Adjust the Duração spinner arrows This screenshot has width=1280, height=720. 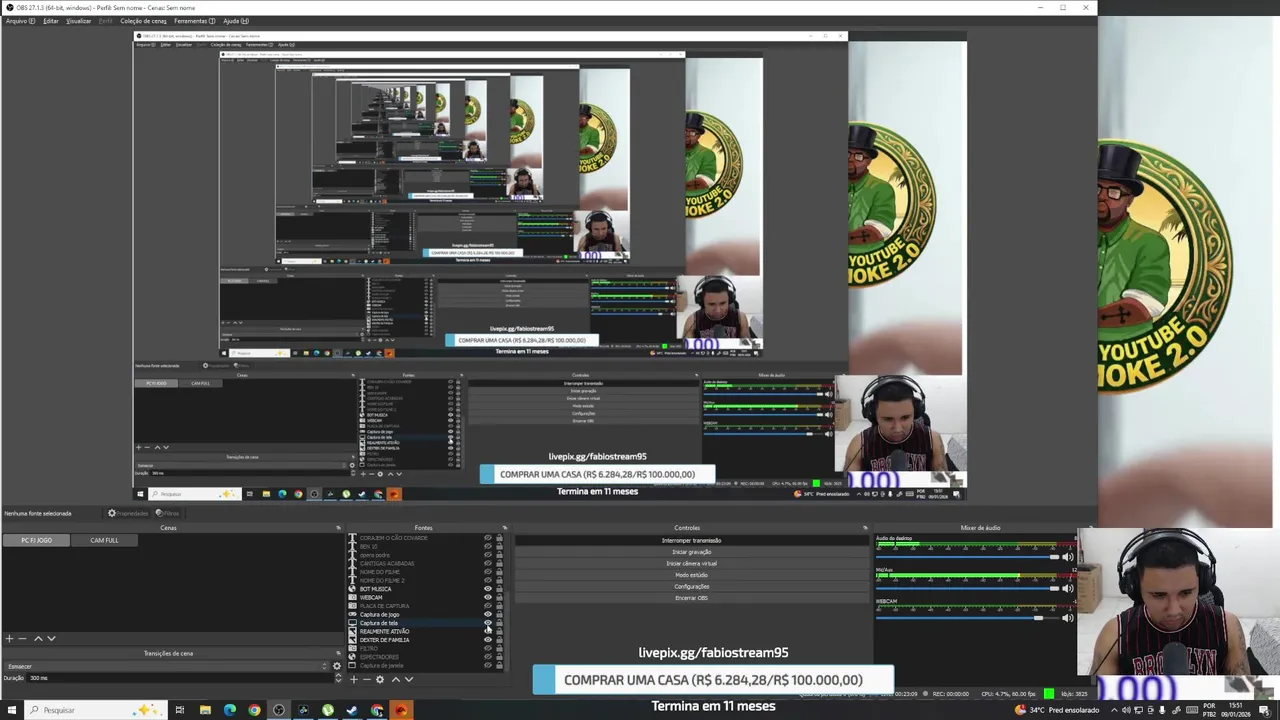[x=338, y=677]
